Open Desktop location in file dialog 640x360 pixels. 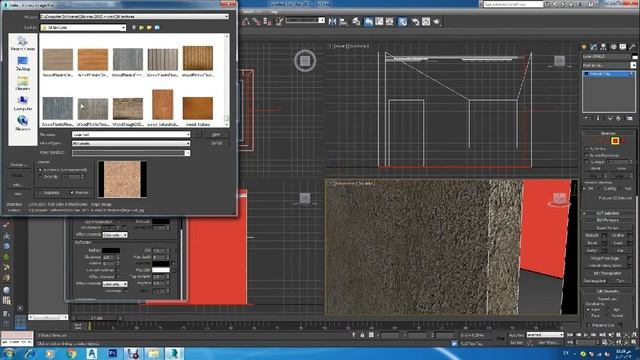[22, 64]
